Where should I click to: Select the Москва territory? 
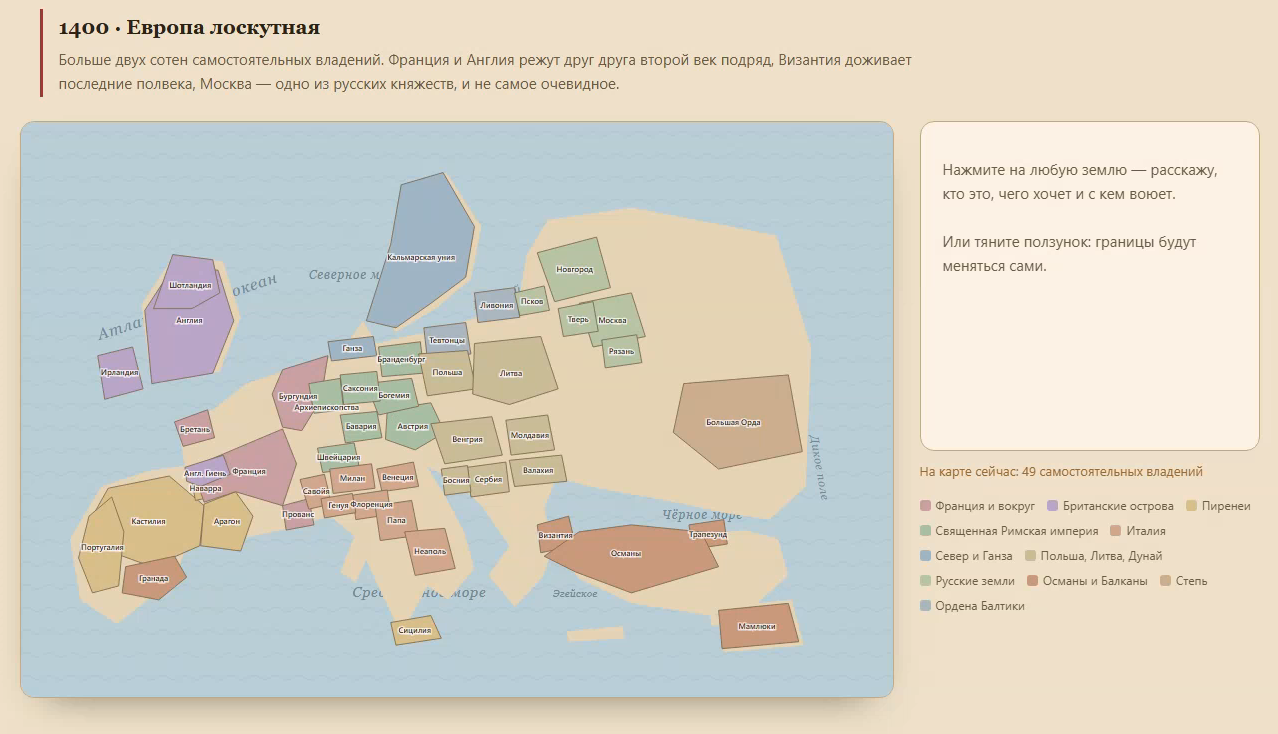pos(614,320)
